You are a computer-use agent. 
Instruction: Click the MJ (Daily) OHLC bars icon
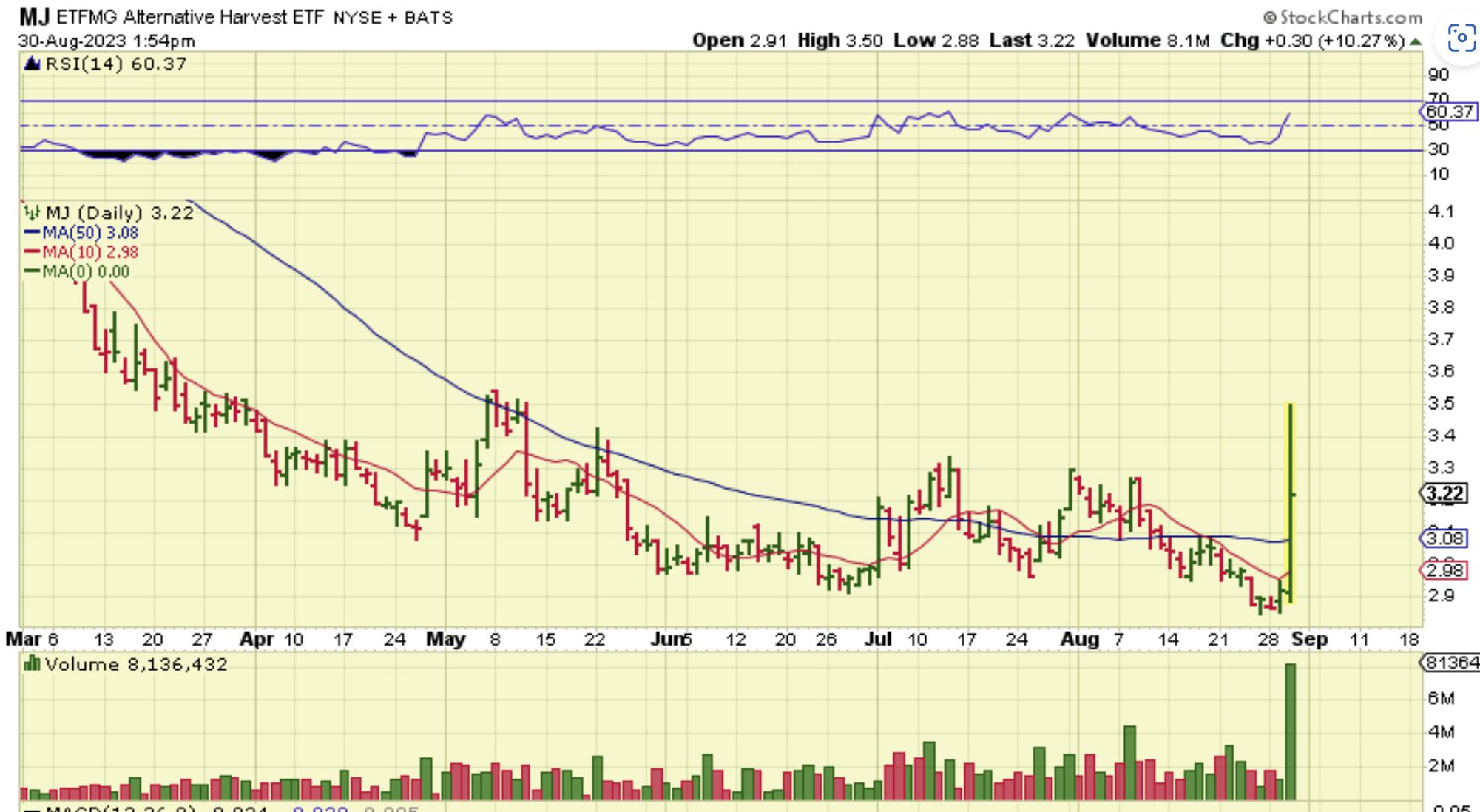pyautogui.click(x=32, y=213)
